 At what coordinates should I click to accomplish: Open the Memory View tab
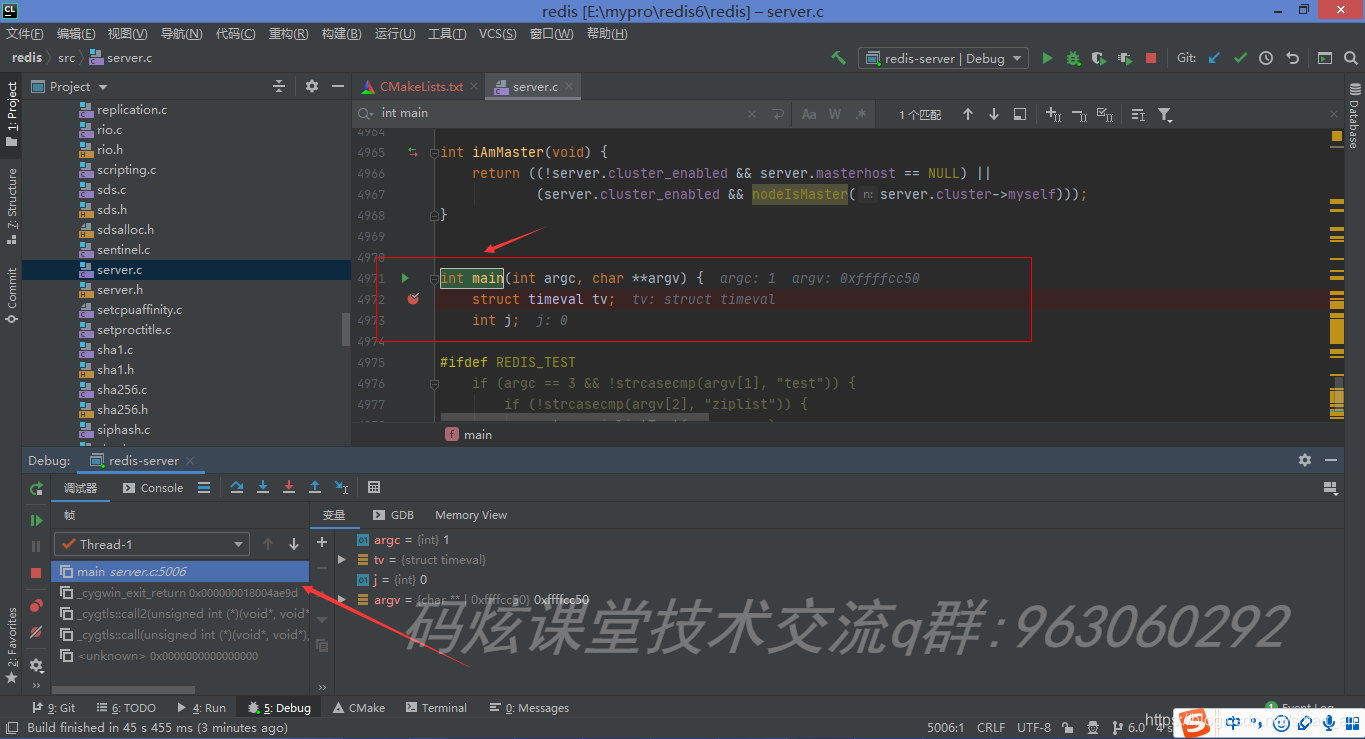click(x=471, y=515)
